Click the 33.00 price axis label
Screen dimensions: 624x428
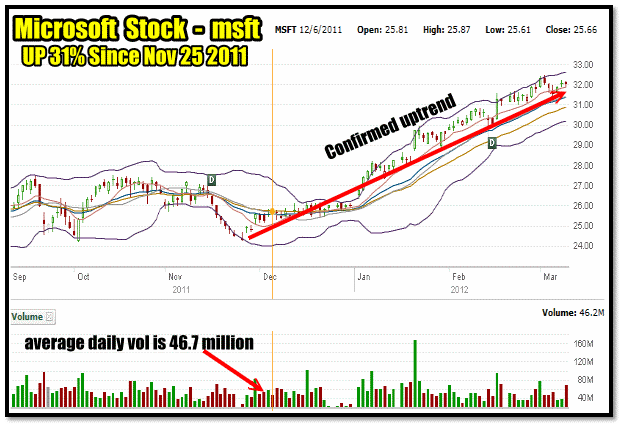(x=583, y=64)
